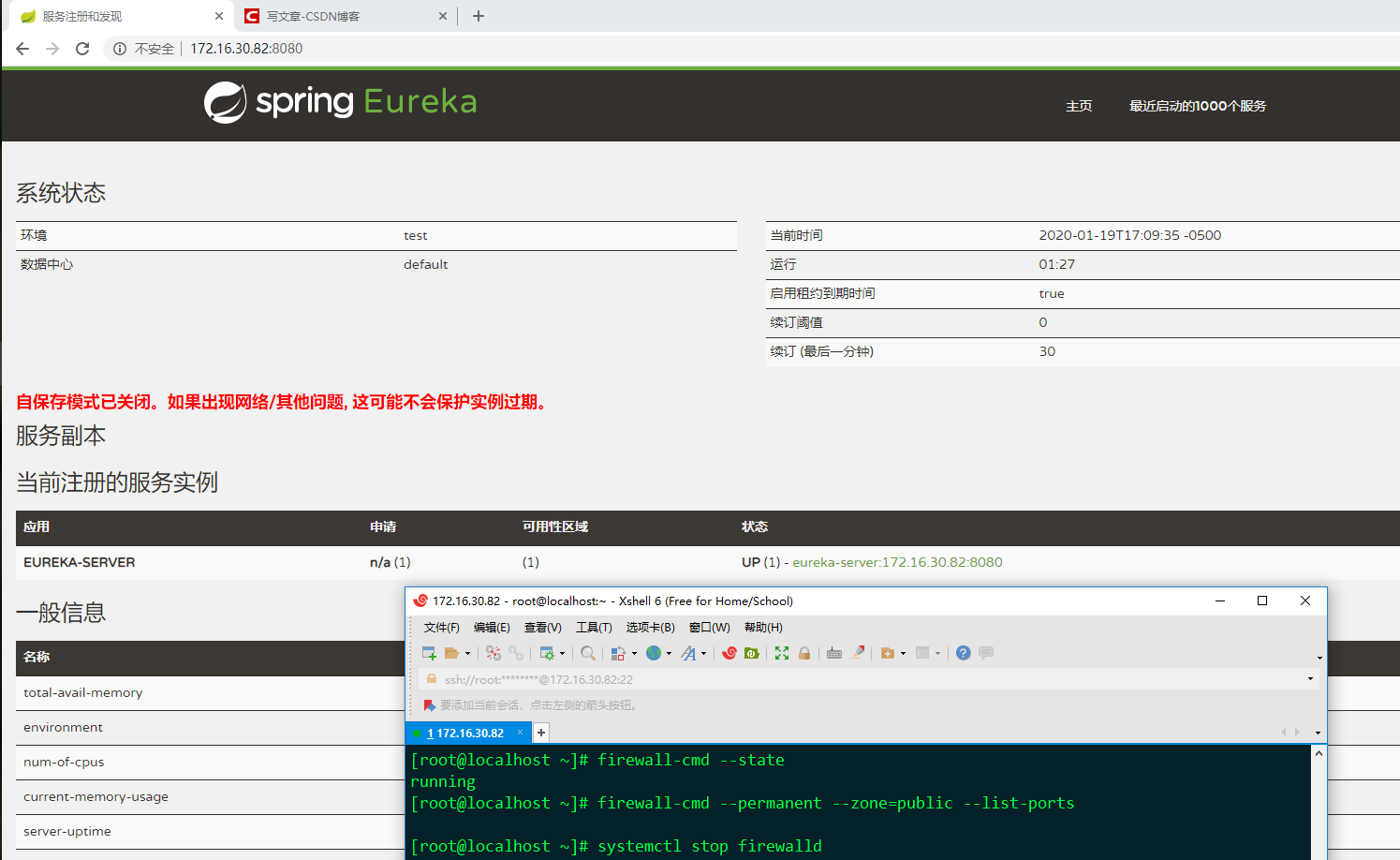1400x860 pixels.
Task: Click the color scheme icon in Xshell
Action: pyautogui.click(x=618, y=653)
